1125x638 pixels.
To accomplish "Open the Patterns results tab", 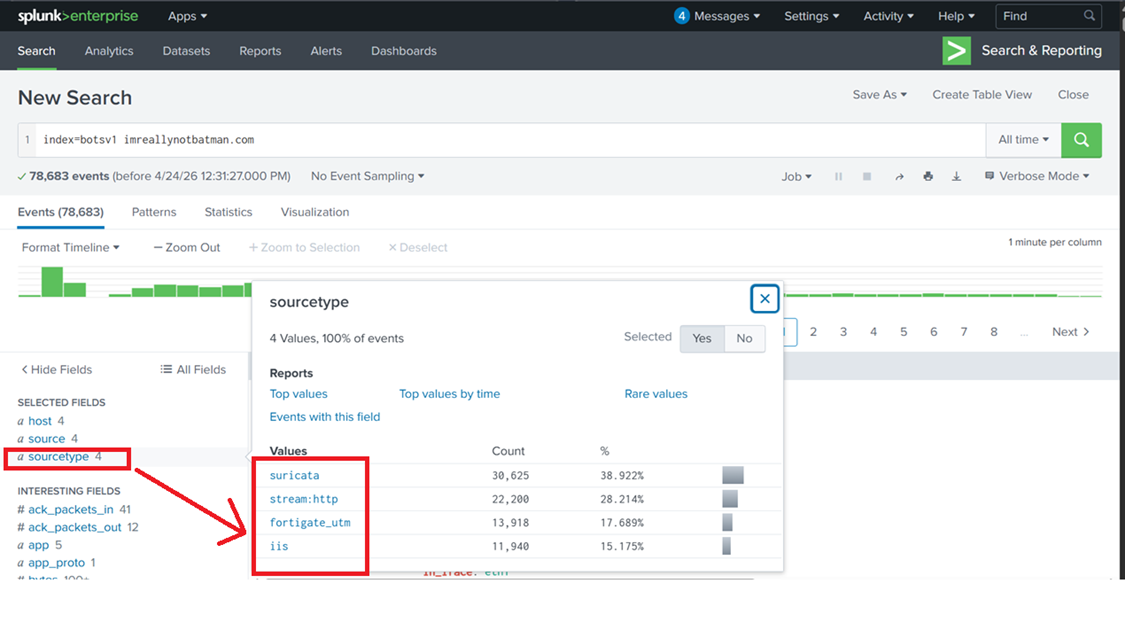I will (x=154, y=212).
